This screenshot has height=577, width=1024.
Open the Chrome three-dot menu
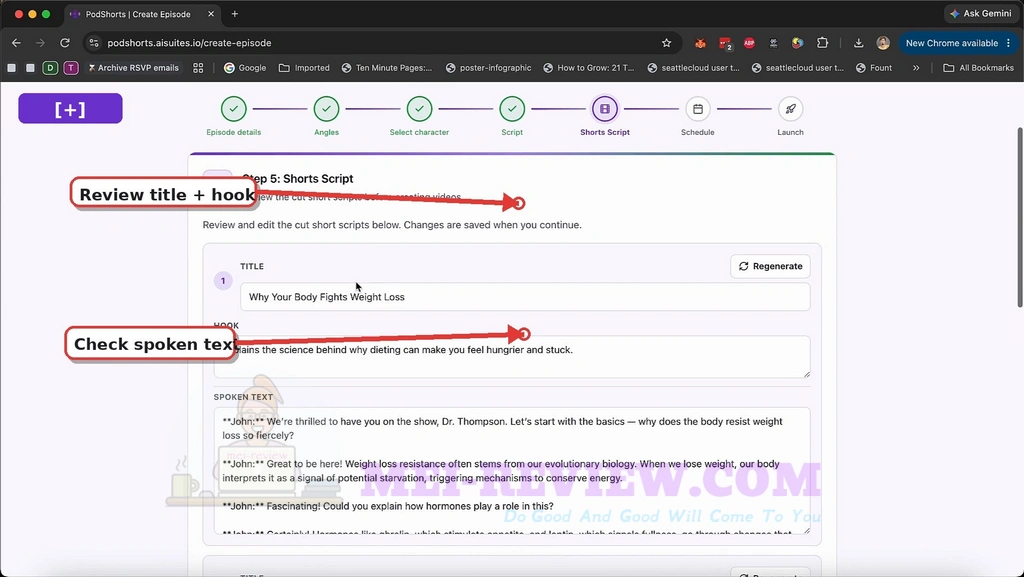pos(1009,43)
